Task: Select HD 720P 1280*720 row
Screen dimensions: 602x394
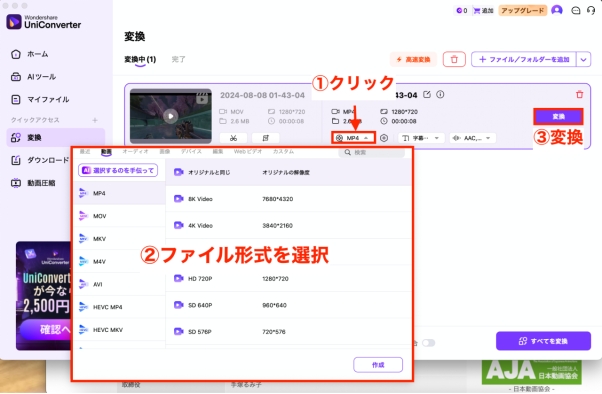Action: click(288, 278)
